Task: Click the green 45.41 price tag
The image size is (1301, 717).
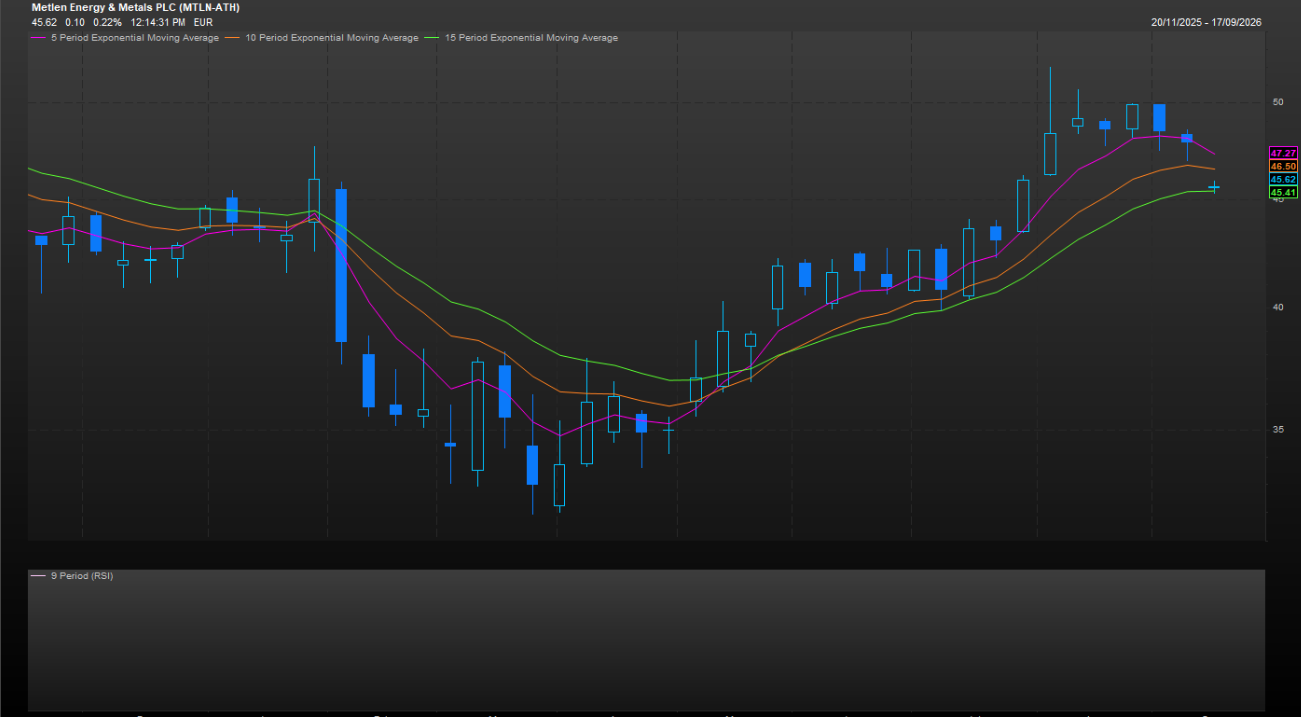Action: click(1283, 192)
